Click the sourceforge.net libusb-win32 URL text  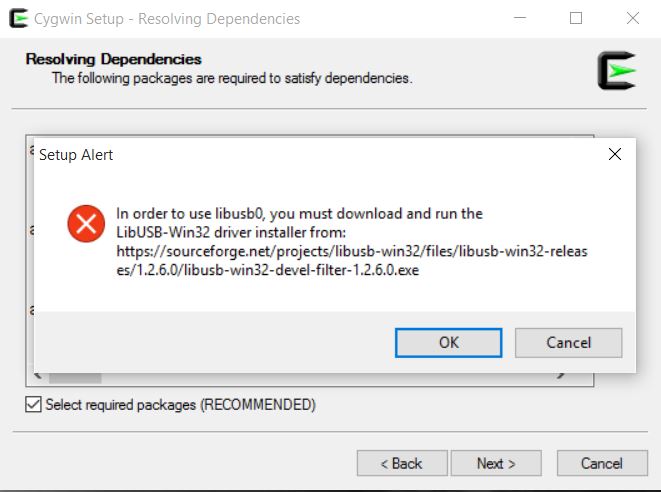tap(352, 261)
